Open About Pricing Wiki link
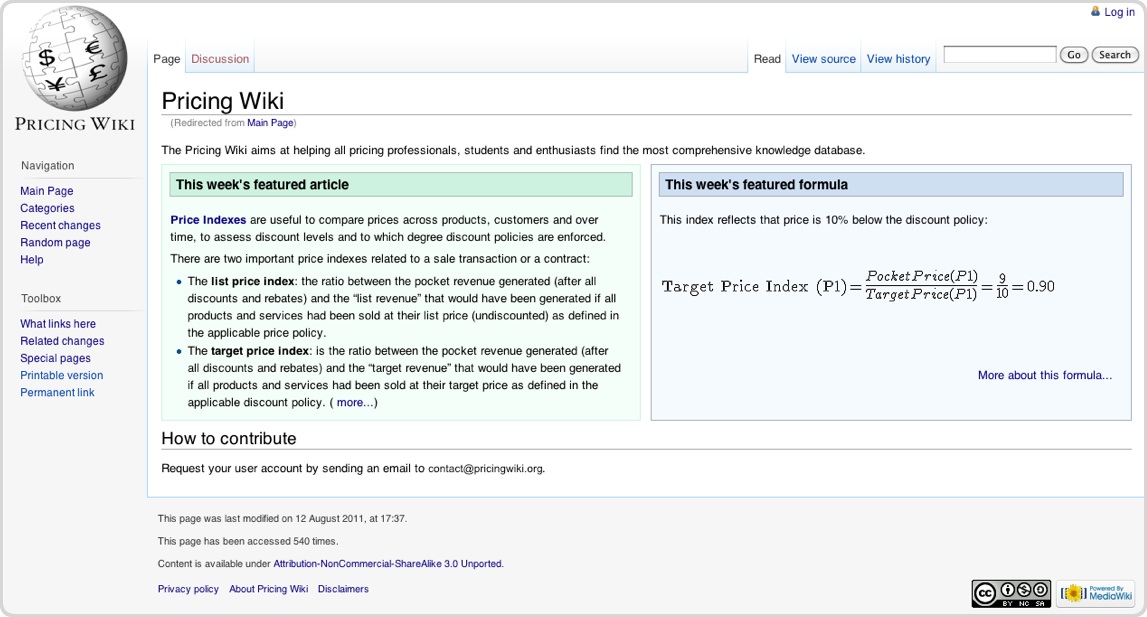Viewport: 1147px width, 617px height. tap(268, 589)
